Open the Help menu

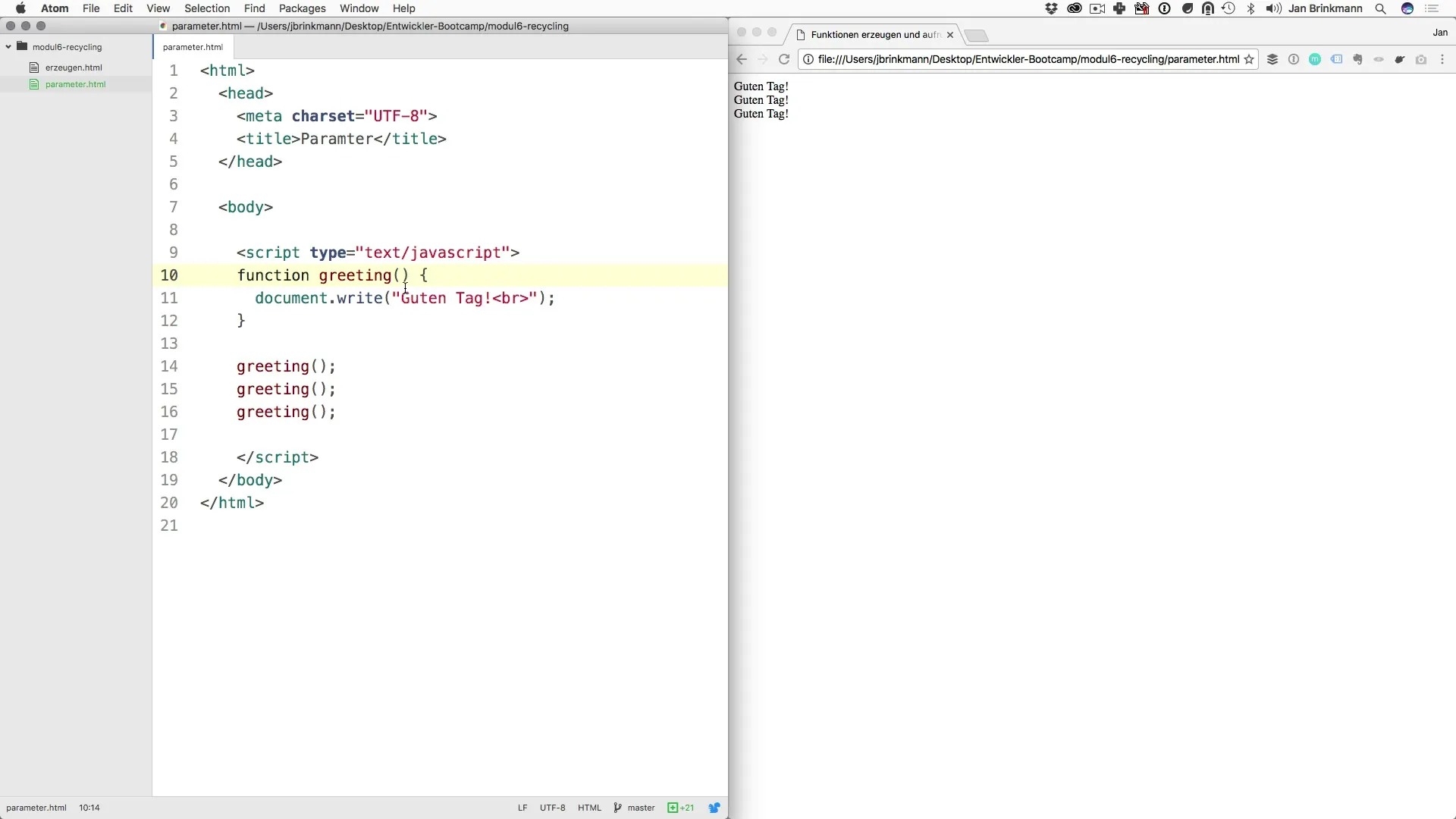point(403,8)
